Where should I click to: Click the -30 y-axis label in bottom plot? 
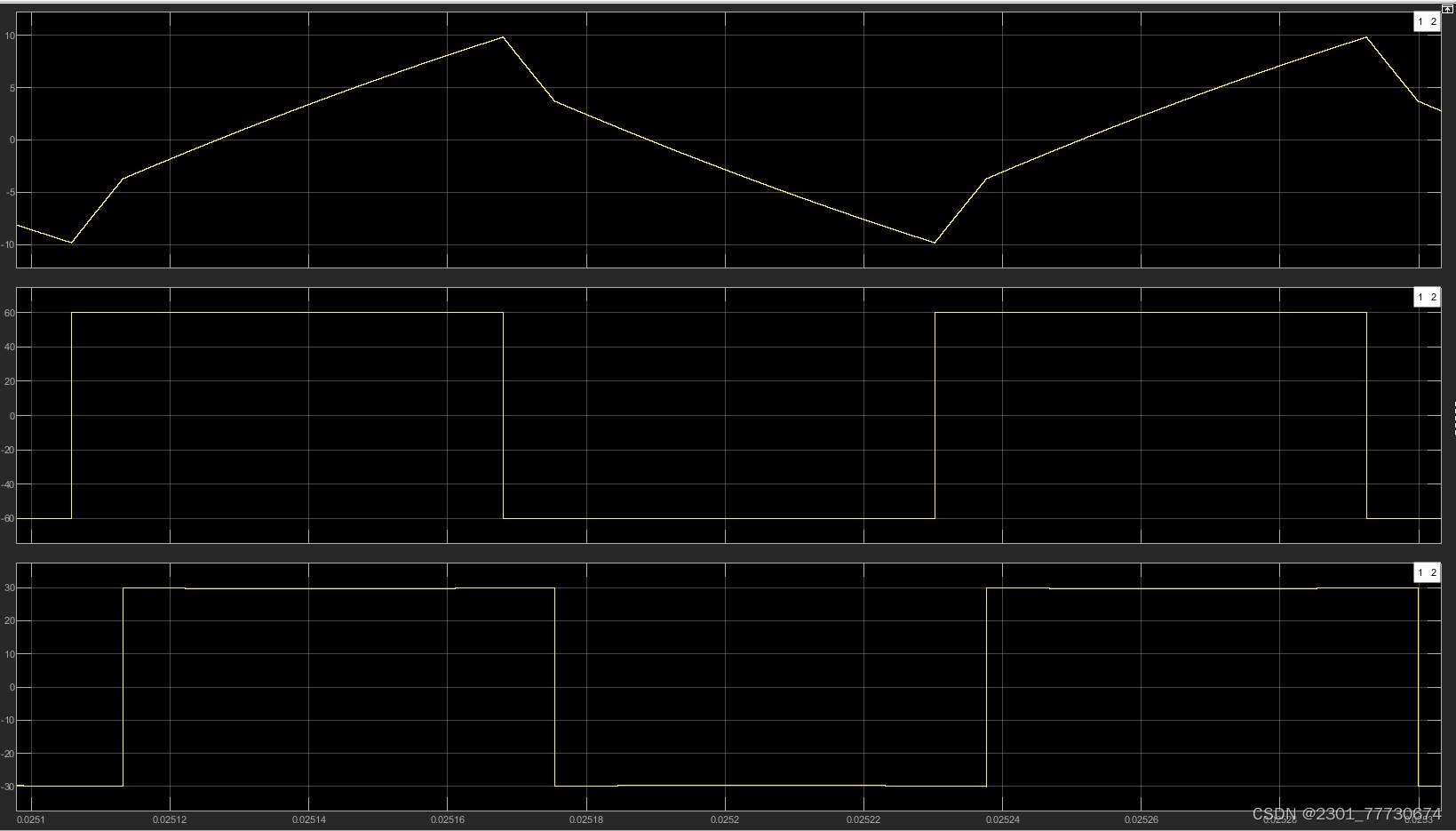9,787
